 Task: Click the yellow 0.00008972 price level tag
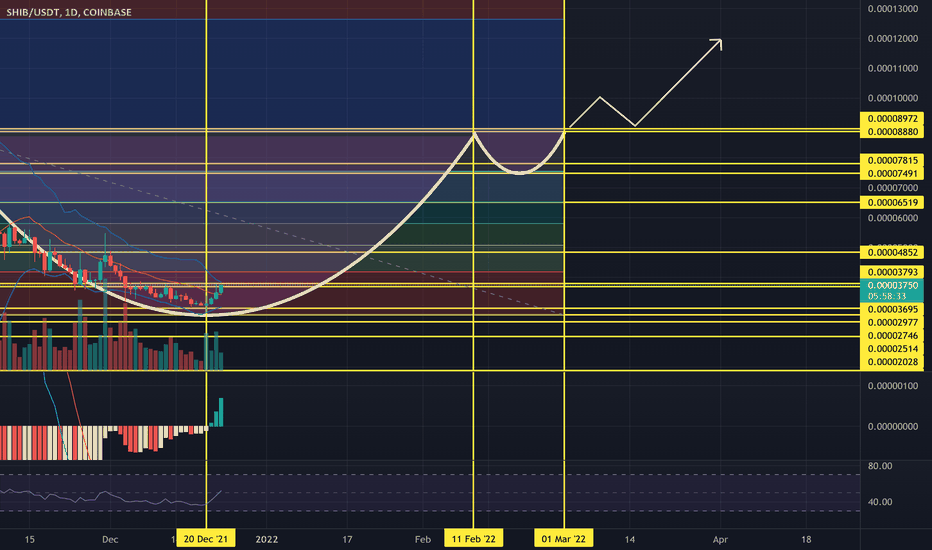(x=892, y=118)
